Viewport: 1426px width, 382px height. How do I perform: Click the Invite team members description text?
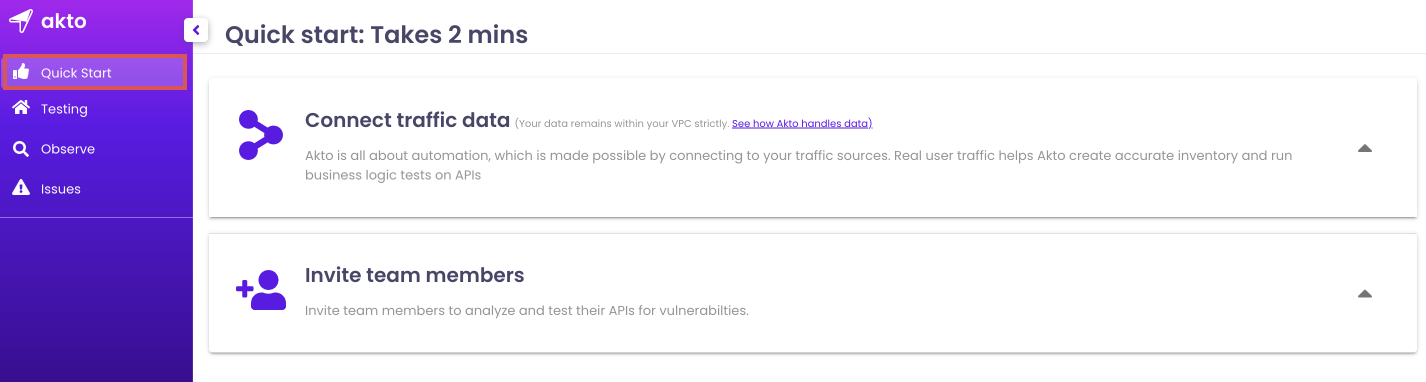pos(527,310)
